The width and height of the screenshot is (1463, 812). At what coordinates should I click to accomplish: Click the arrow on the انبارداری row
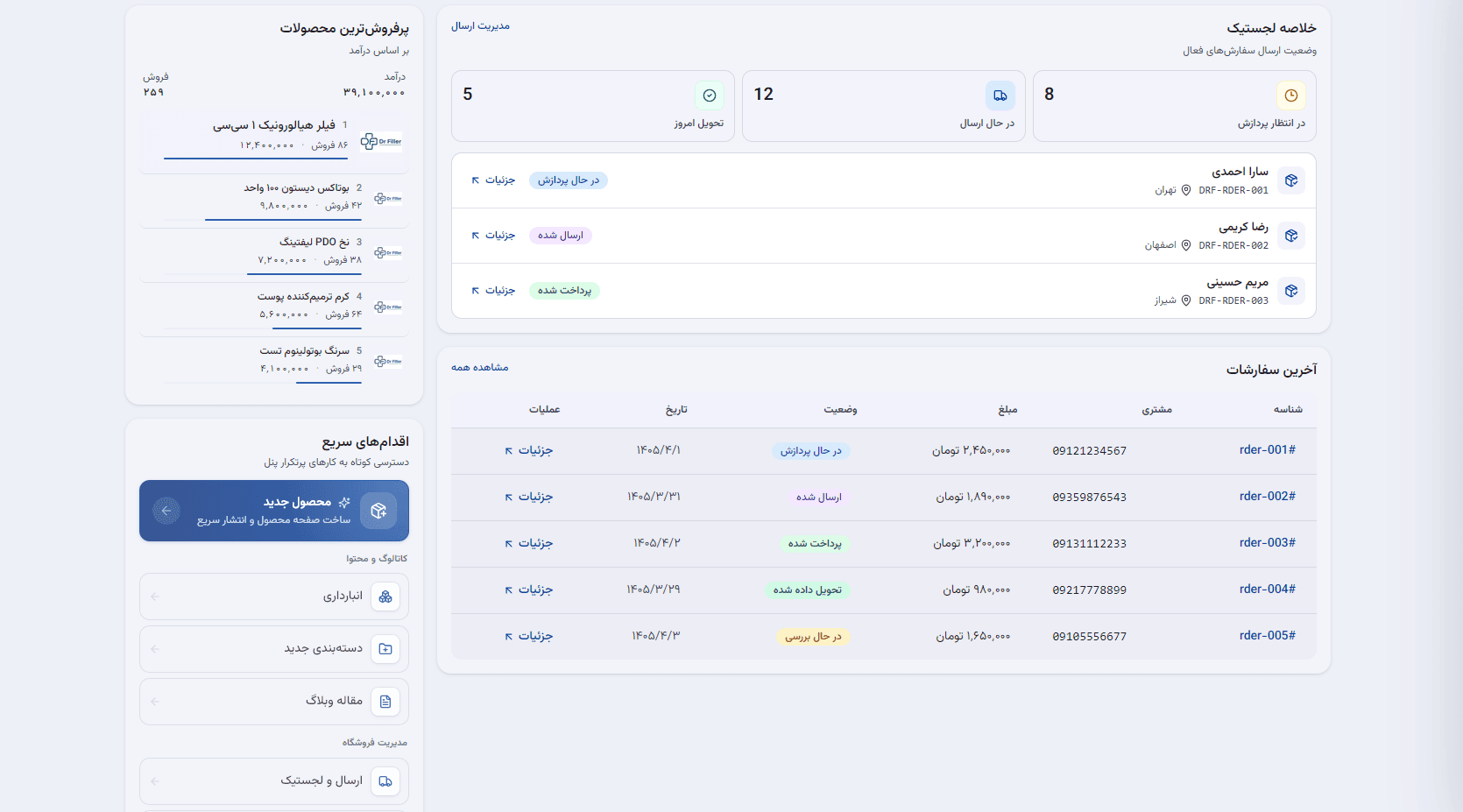pyautogui.click(x=155, y=597)
